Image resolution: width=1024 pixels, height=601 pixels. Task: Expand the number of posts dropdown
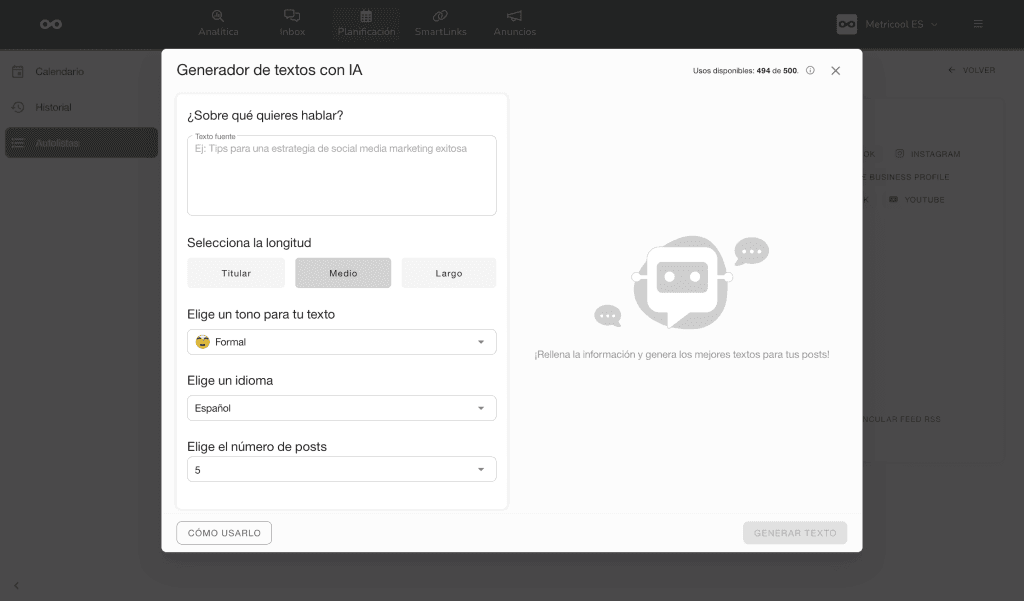tap(342, 469)
